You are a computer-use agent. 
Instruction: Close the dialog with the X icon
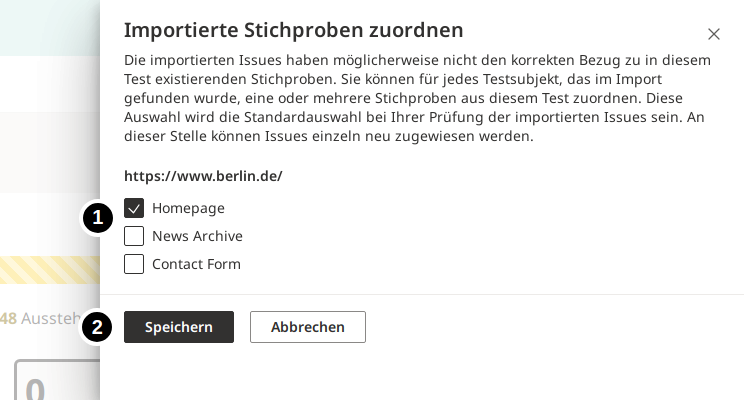pos(713,34)
